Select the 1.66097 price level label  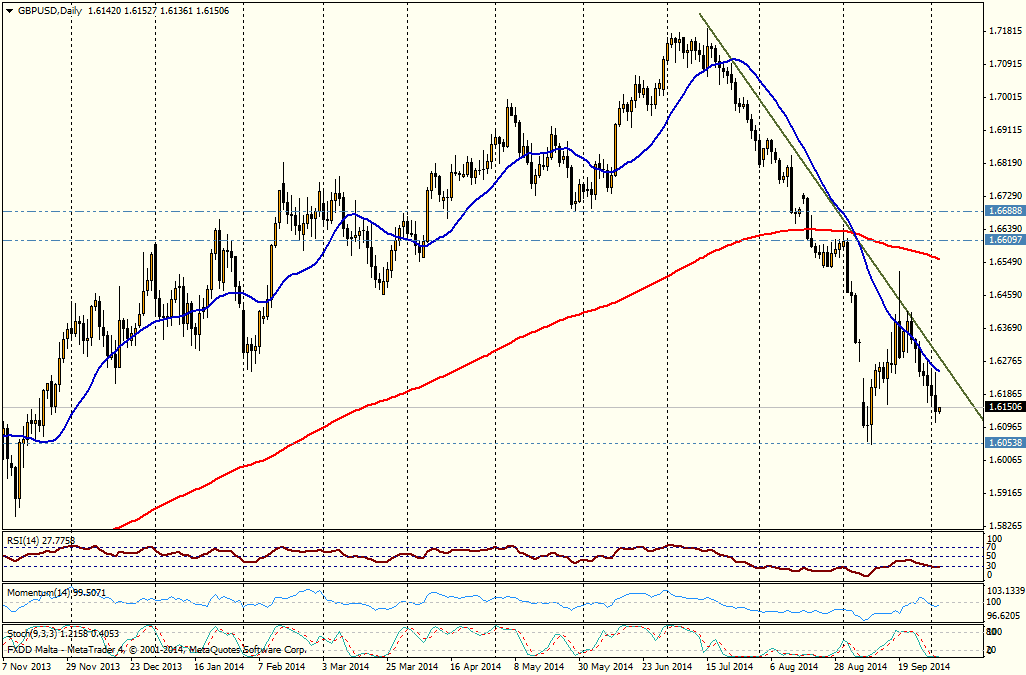[x=1003, y=240]
